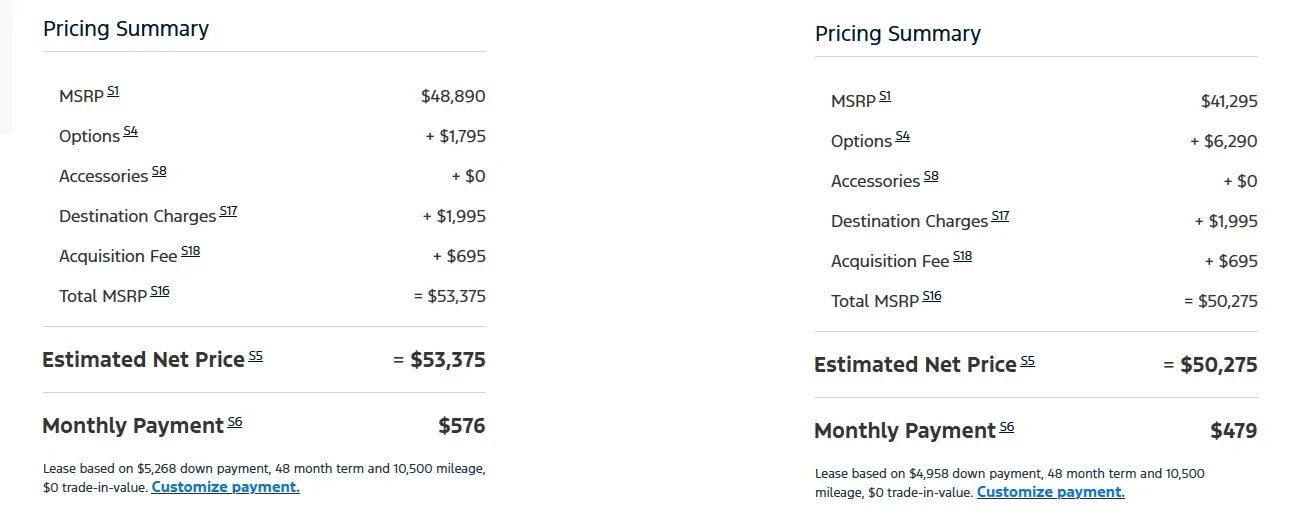1312x524 pixels.
Task: Open the S17 footnote beside left Destination Charges
Action: tap(229, 211)
